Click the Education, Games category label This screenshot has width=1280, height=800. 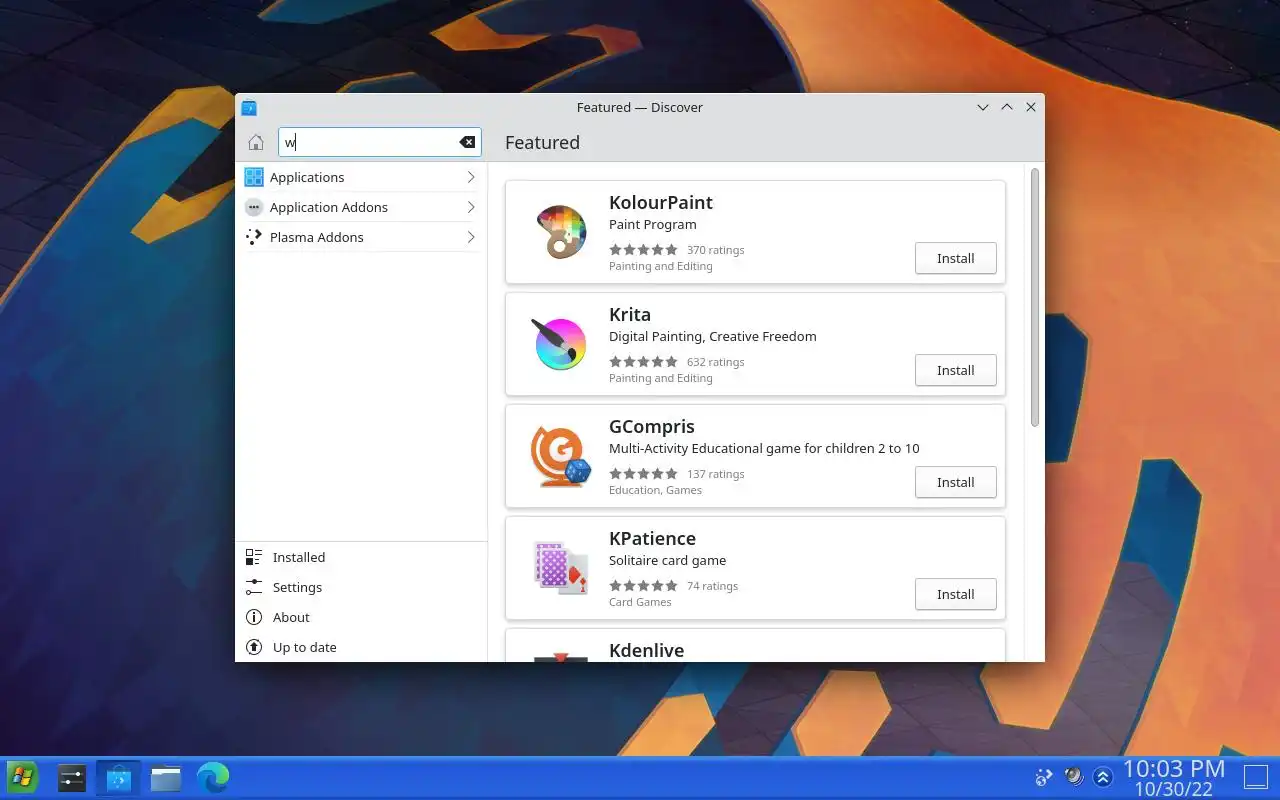pos(655,490)
